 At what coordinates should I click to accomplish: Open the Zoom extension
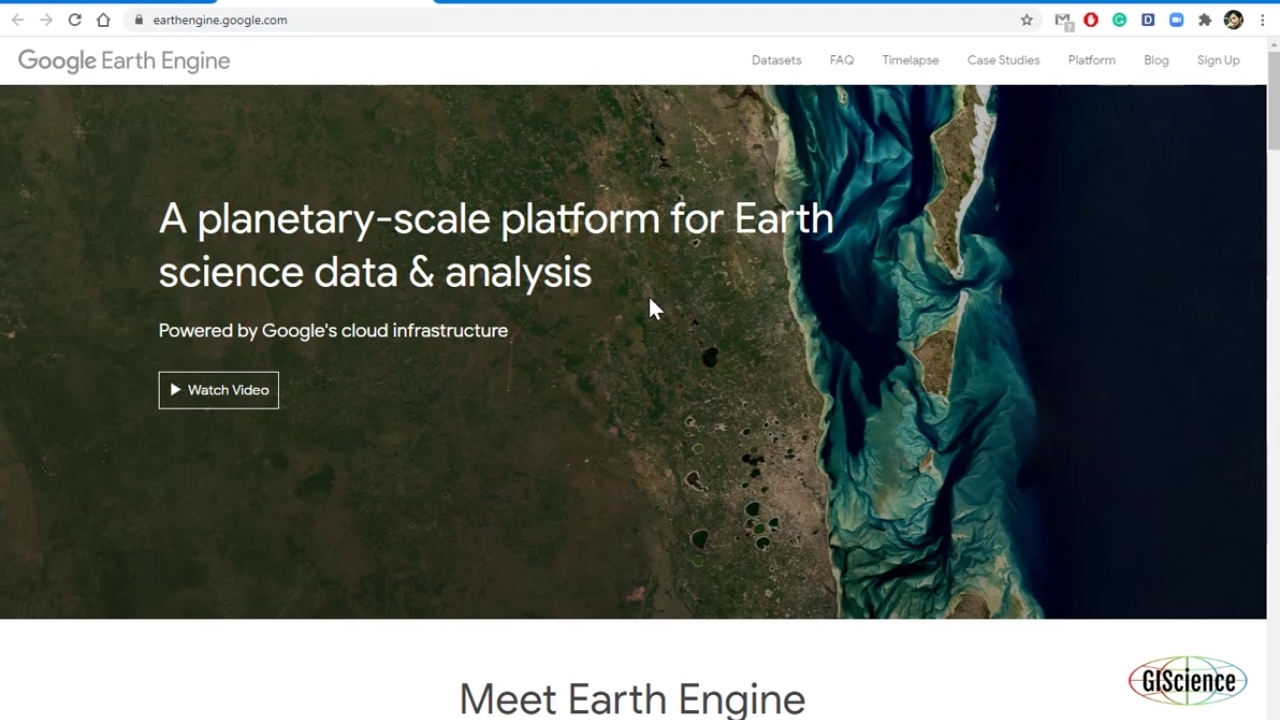click(x=1177, y=20)
